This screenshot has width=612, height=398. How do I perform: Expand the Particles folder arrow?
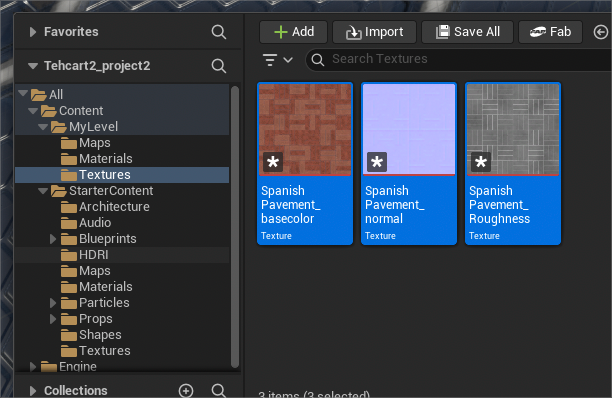(53, 303)
